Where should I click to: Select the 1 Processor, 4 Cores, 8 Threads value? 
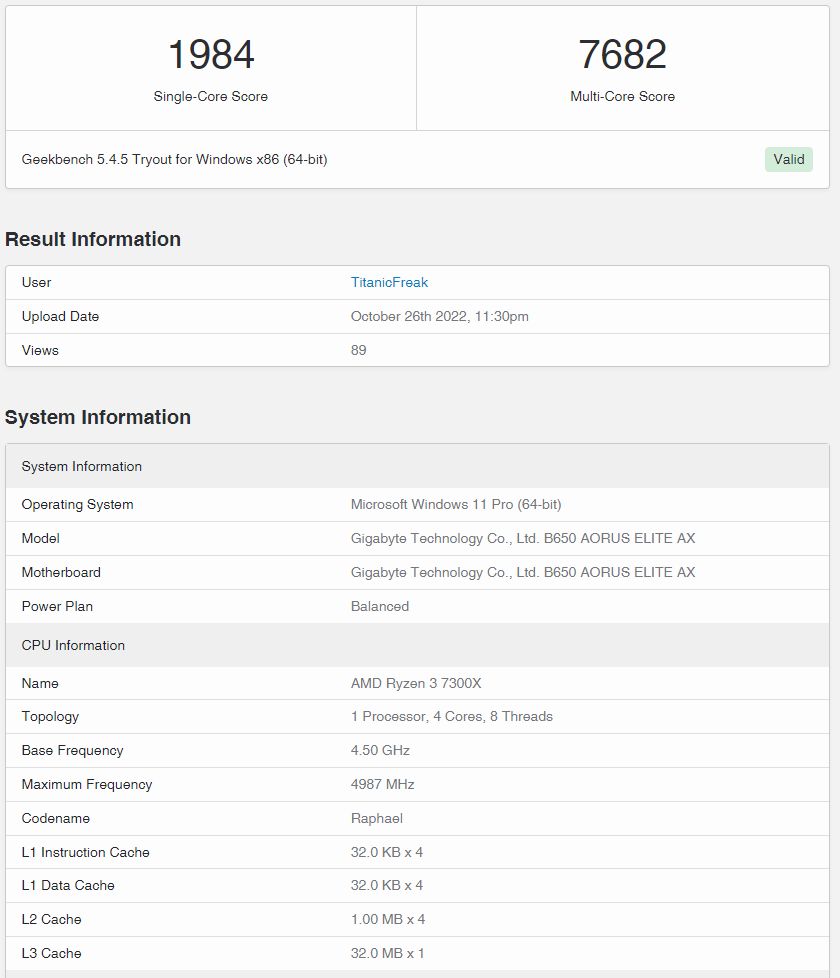pyautogui.click(x=451, y=716)
